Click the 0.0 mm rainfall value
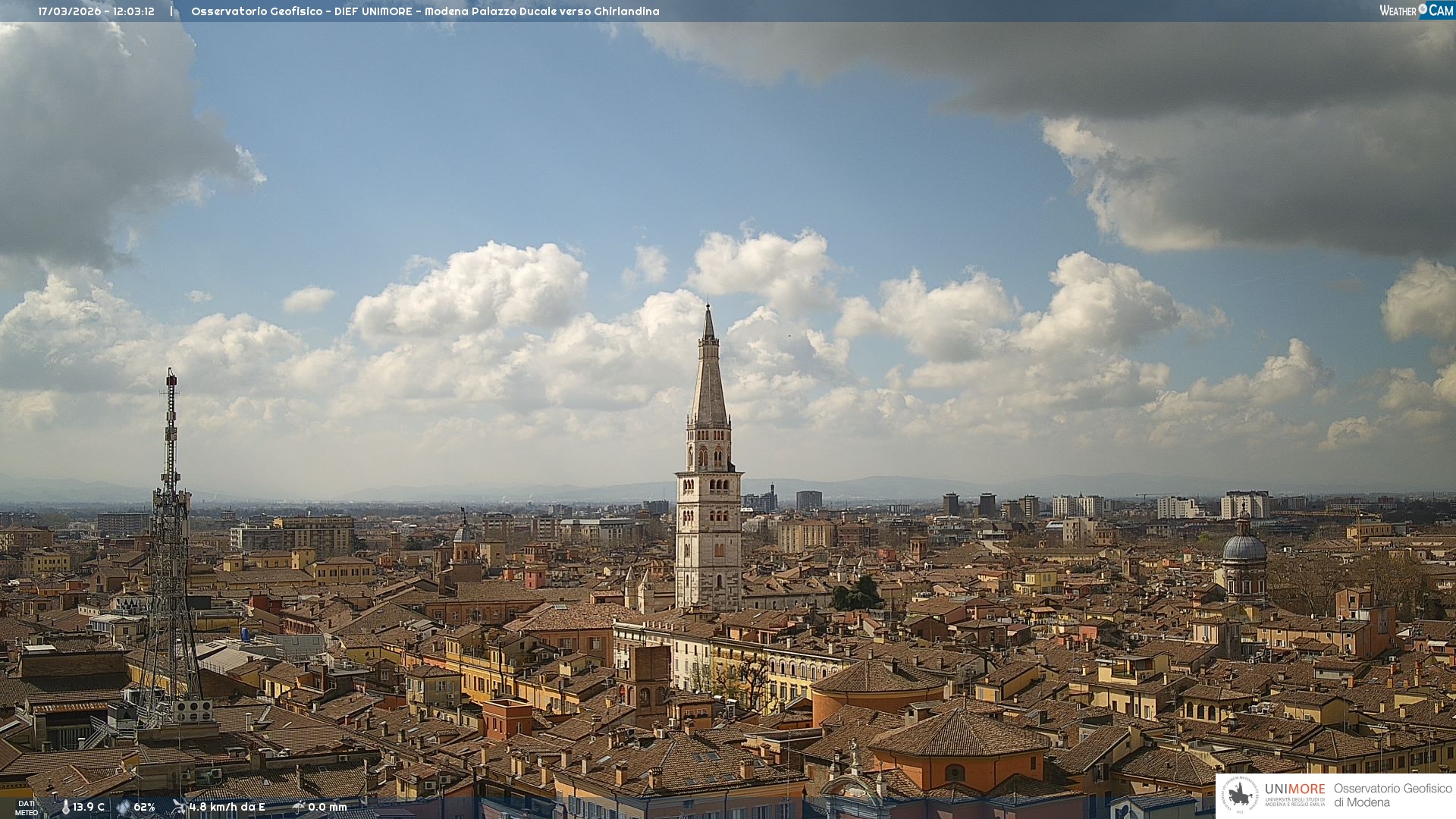The width and height of the screenshot is (1456, 819). 328,807
